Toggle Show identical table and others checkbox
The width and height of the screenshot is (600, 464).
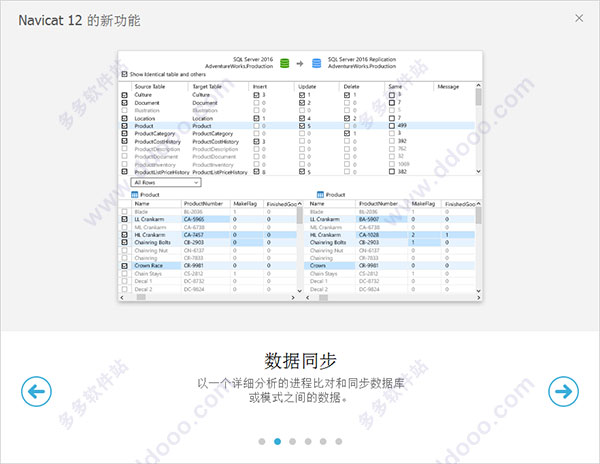point(124,74)
